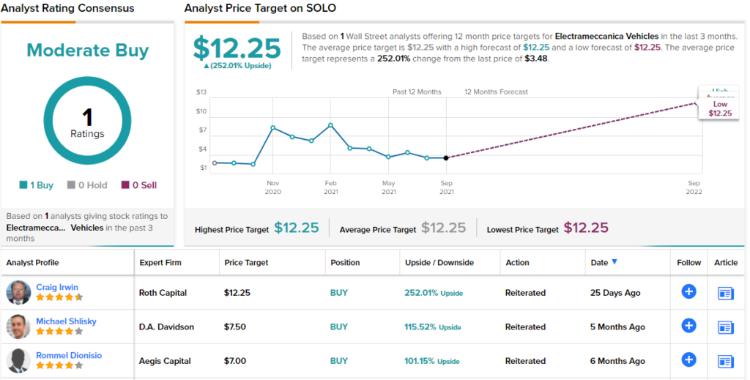
Task: Follow Rommel Dionisio using plus icon
Action: coord(689,360)
